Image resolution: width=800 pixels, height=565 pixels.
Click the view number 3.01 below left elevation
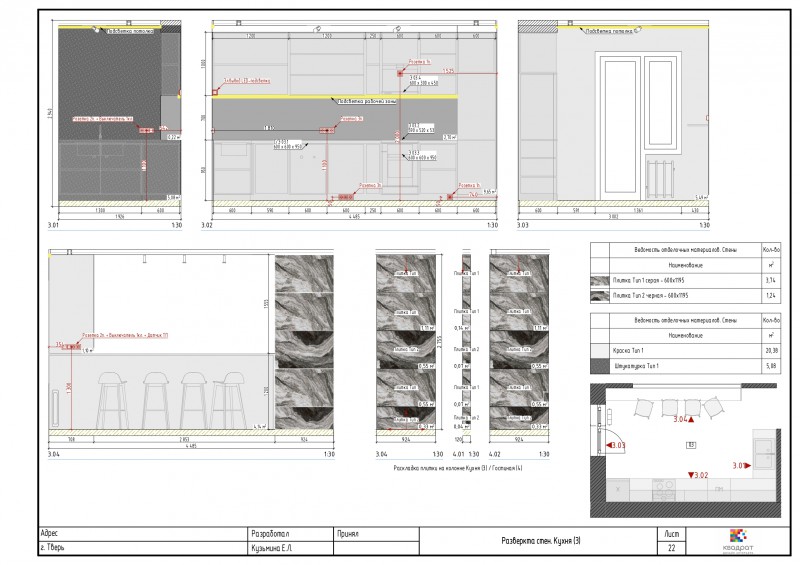(x=54, y=225)
